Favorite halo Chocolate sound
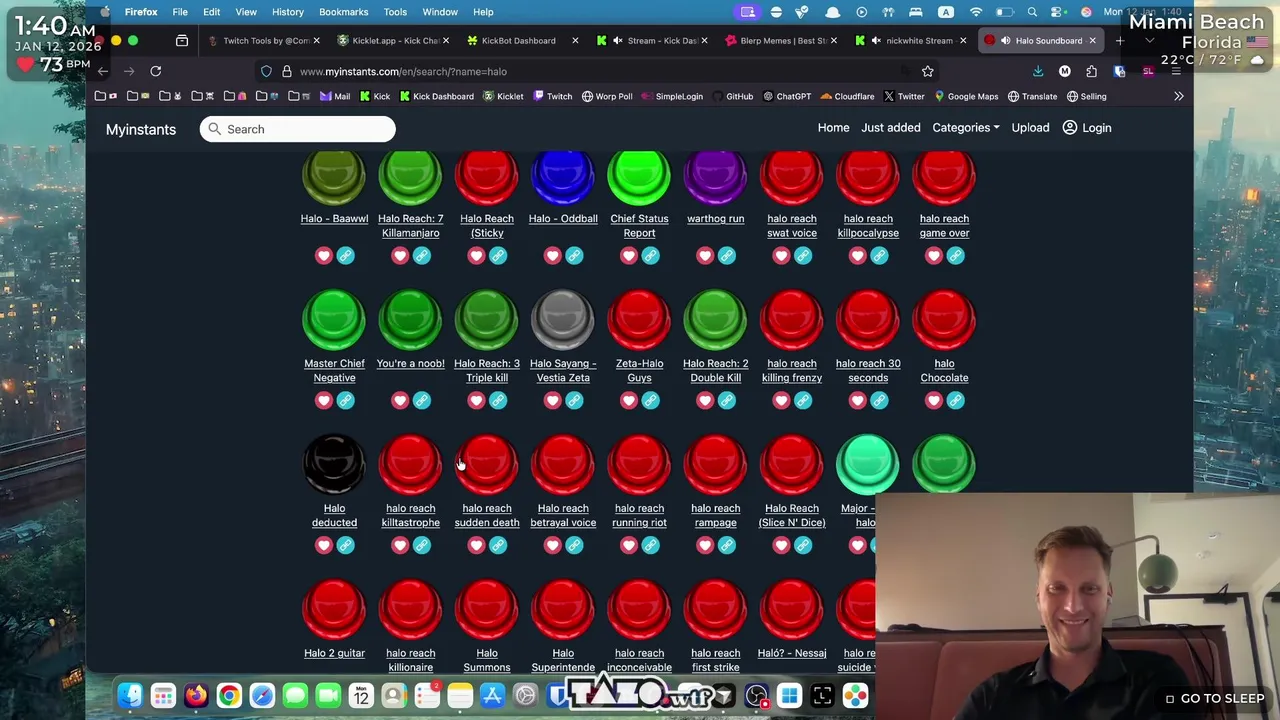Viewport: 1280px width, 720px height. point(933,401)
